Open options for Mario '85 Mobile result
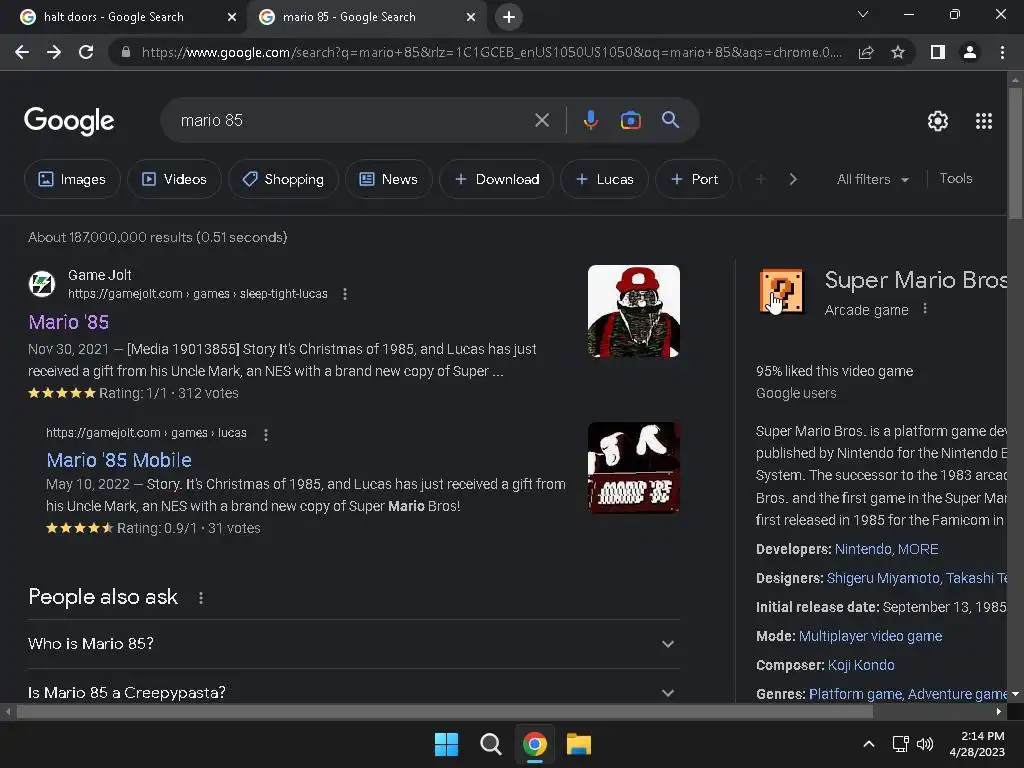This screenshot has width=1024, height=768. (x=266, y=434)
